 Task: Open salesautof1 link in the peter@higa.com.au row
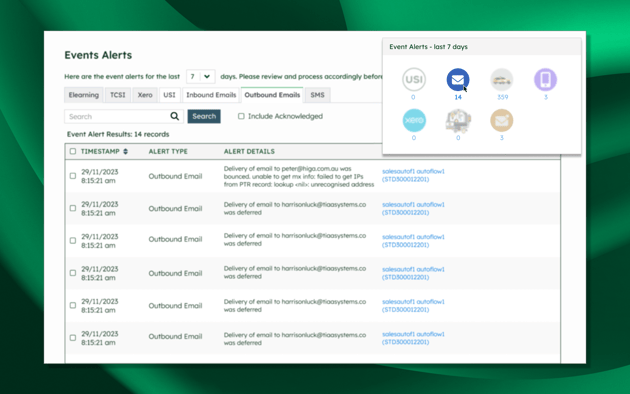click(x=413, y=175)
